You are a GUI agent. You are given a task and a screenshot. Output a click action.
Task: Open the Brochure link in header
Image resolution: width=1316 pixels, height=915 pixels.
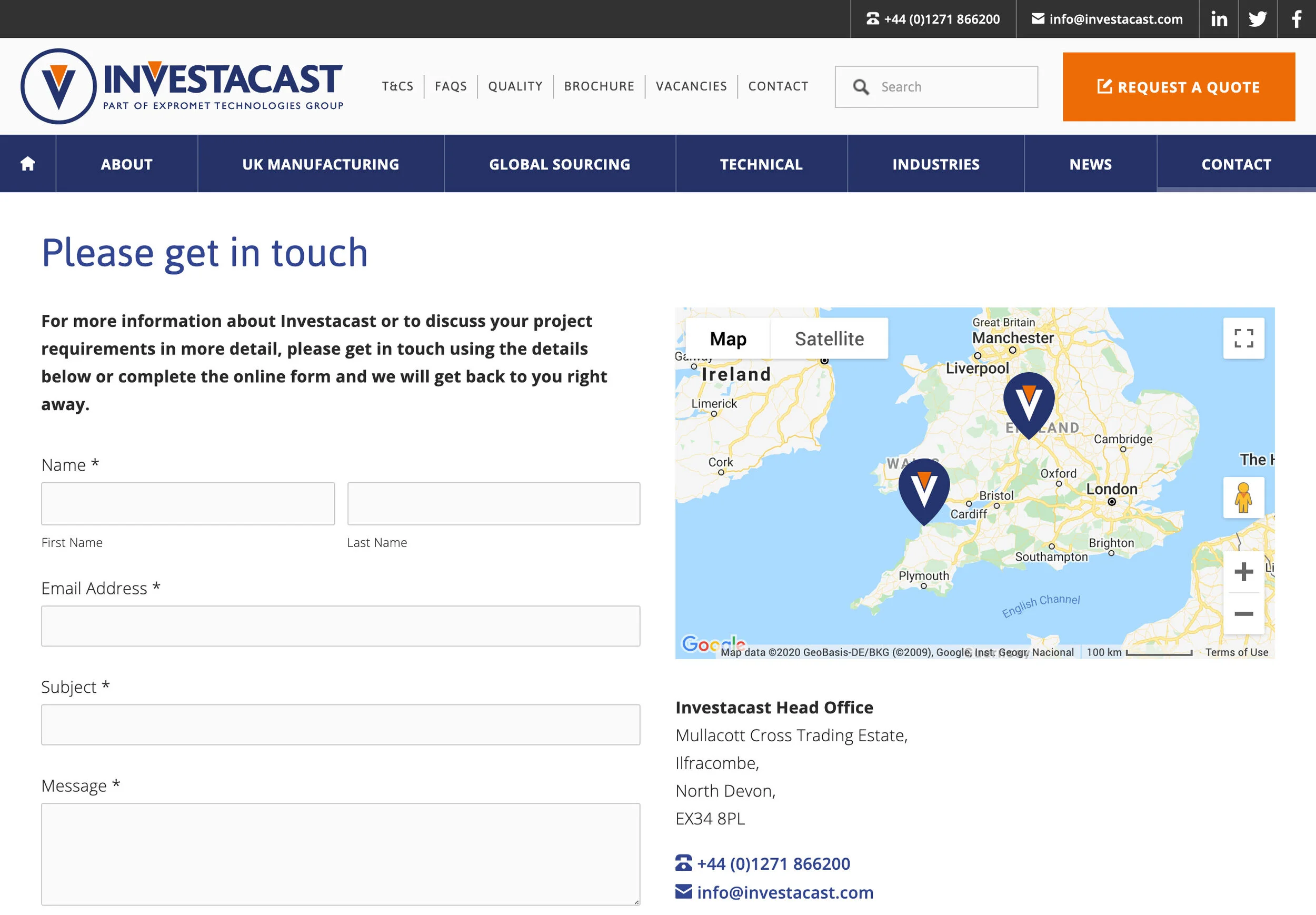(x=599, y=86)
